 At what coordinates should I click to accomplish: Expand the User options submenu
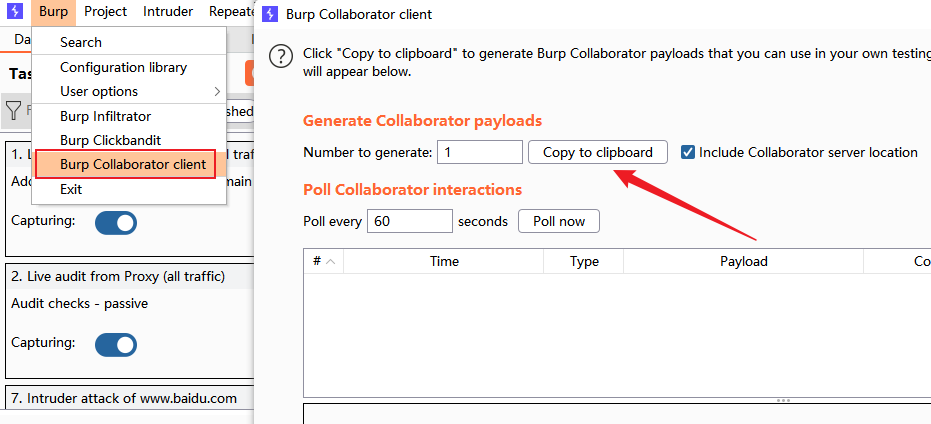(218, 92)
